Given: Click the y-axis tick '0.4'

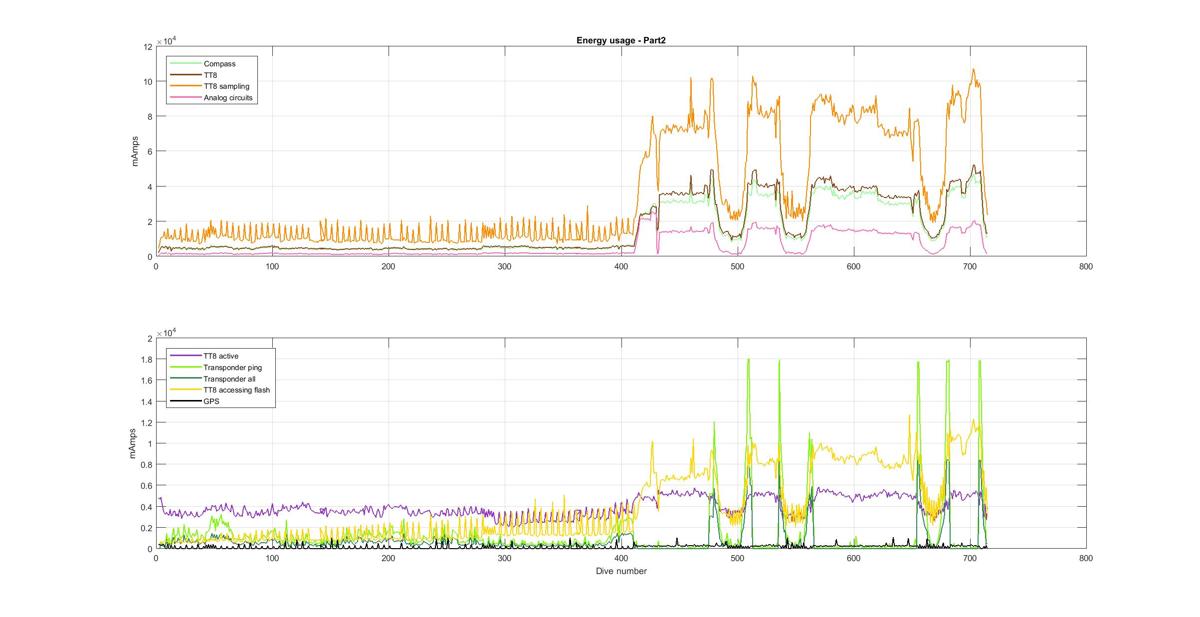Looking at the screenshot, I should pyautogui.click(x=145, y=507).
